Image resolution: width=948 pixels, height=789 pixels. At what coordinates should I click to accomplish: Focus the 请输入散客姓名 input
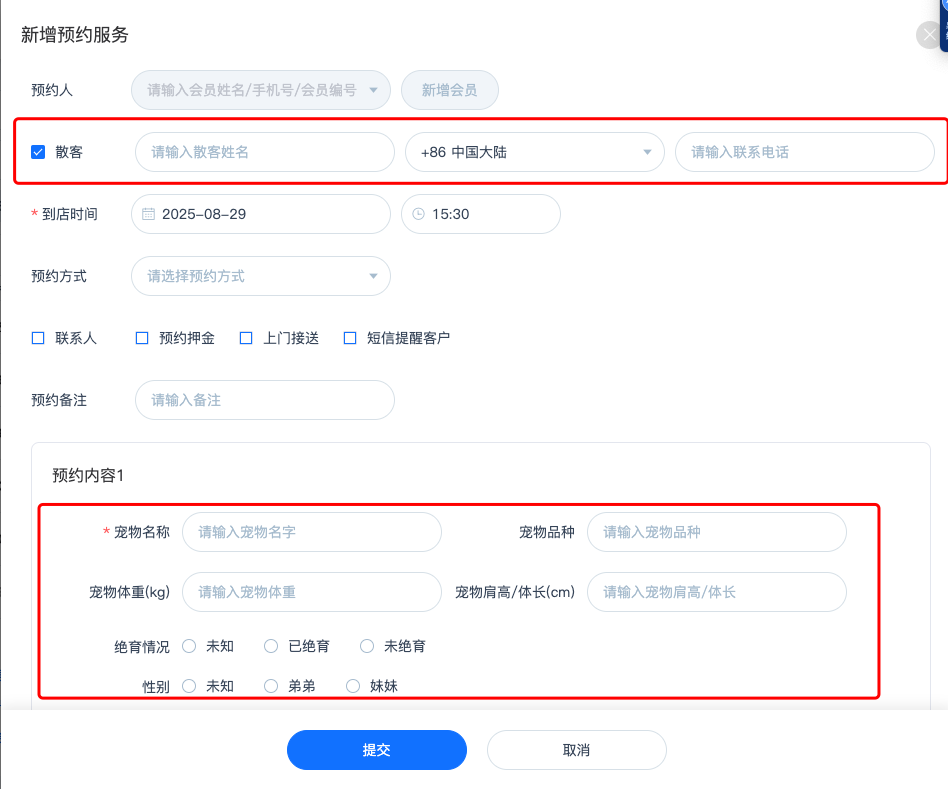click(x=265, y=152)
